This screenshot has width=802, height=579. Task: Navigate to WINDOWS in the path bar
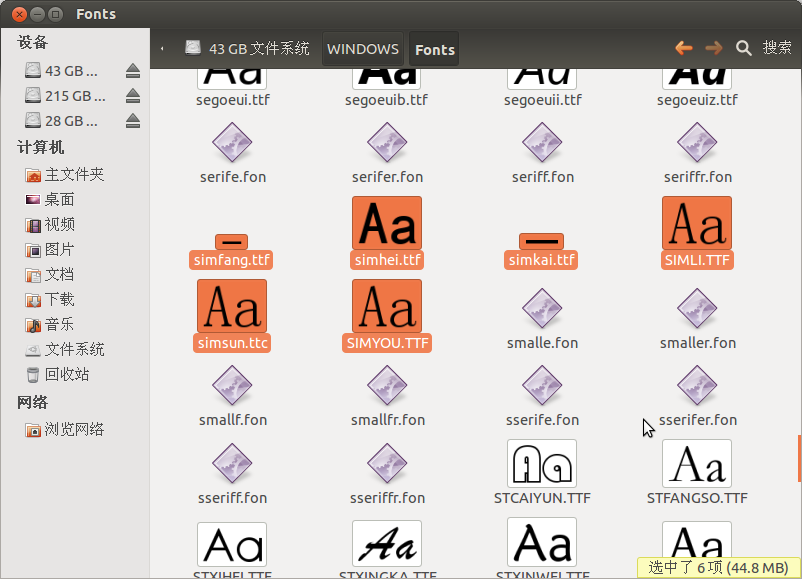(363, 49)
